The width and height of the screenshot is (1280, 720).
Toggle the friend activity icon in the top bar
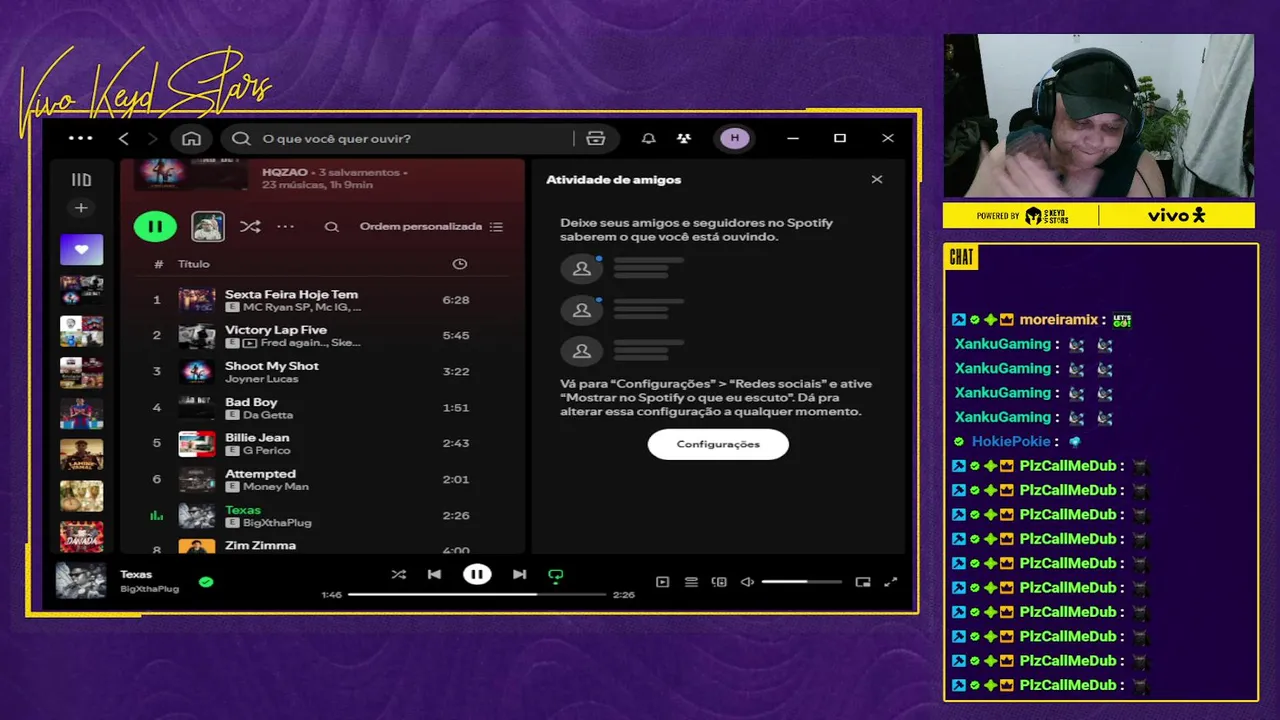point(684,138)
